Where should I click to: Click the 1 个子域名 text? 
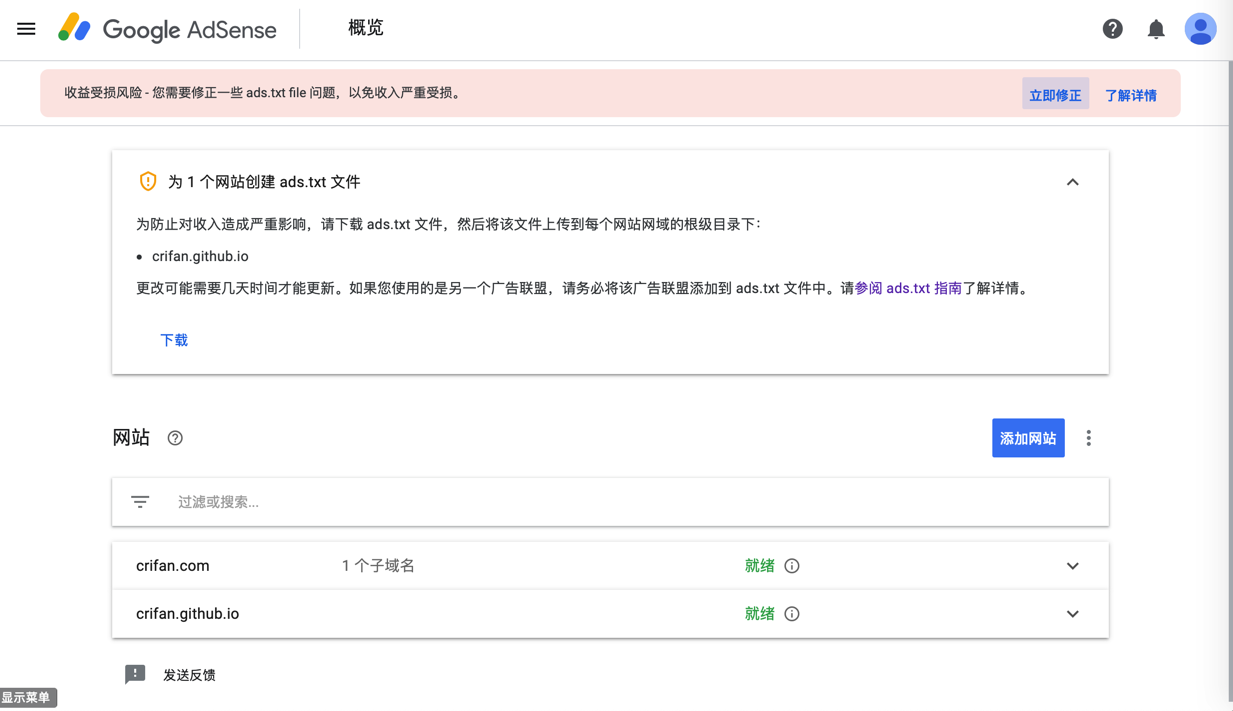click(378, 566)
